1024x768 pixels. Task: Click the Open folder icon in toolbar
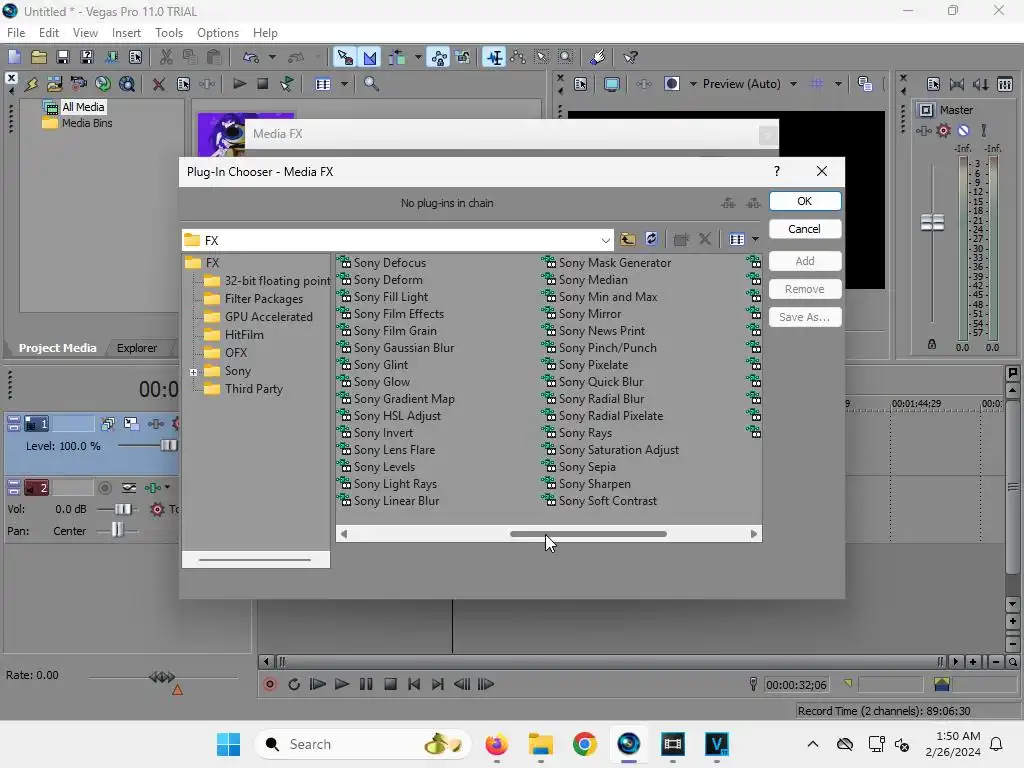coord(39,57)
